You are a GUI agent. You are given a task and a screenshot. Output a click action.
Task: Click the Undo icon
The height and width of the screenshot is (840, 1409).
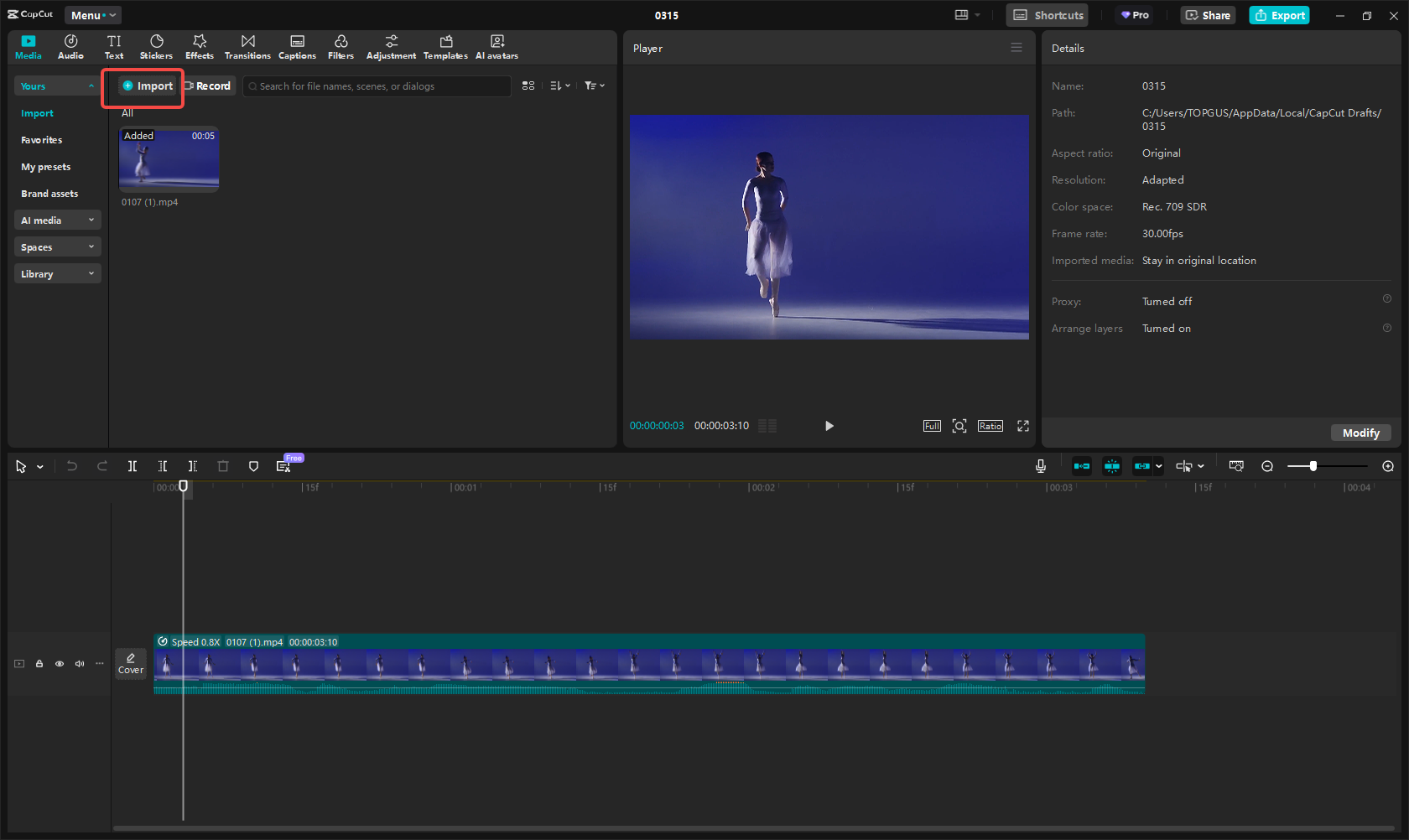(71, 466)
